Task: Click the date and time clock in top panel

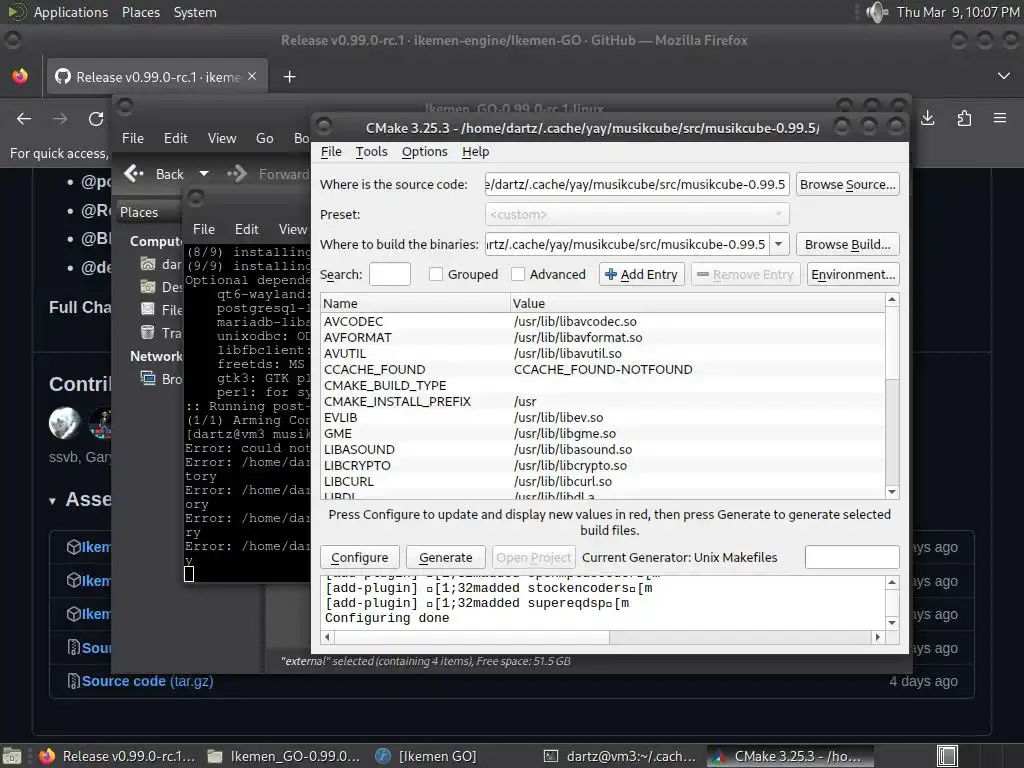Action: (957, 12)
